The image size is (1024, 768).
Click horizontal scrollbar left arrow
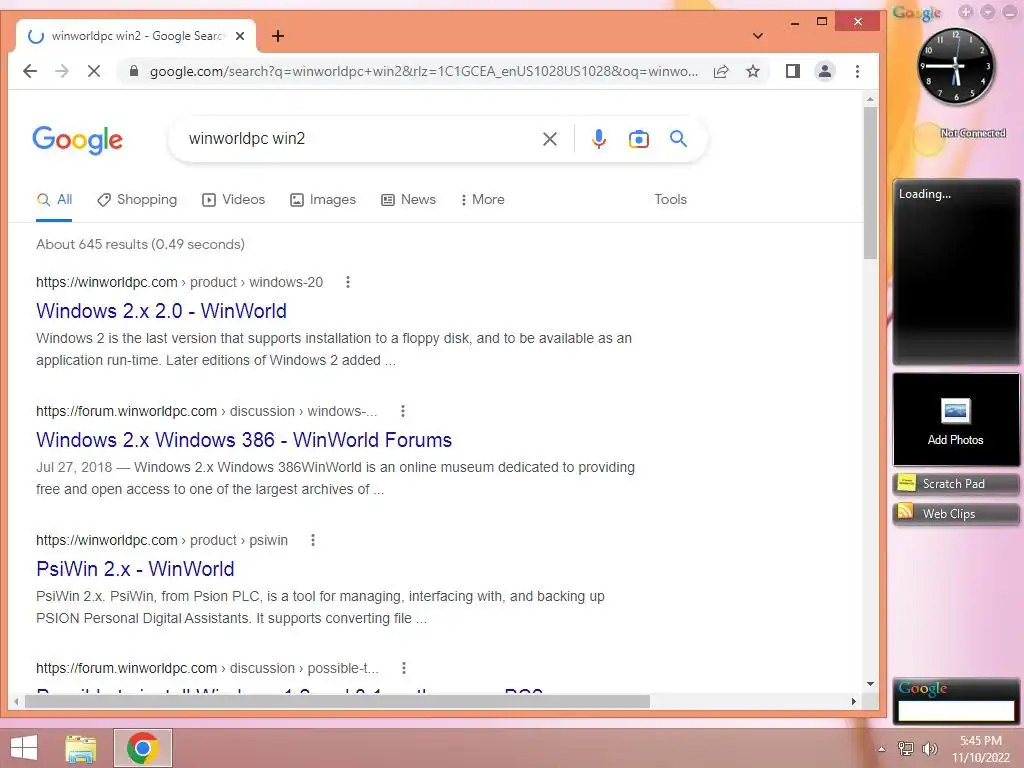tap(16, 701)
